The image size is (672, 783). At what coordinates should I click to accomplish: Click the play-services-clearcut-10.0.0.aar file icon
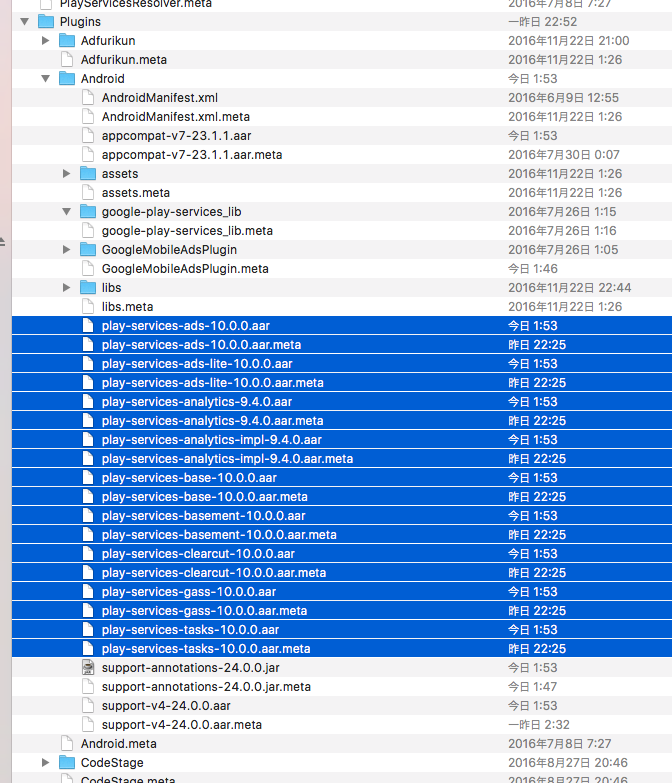point(88,553)
